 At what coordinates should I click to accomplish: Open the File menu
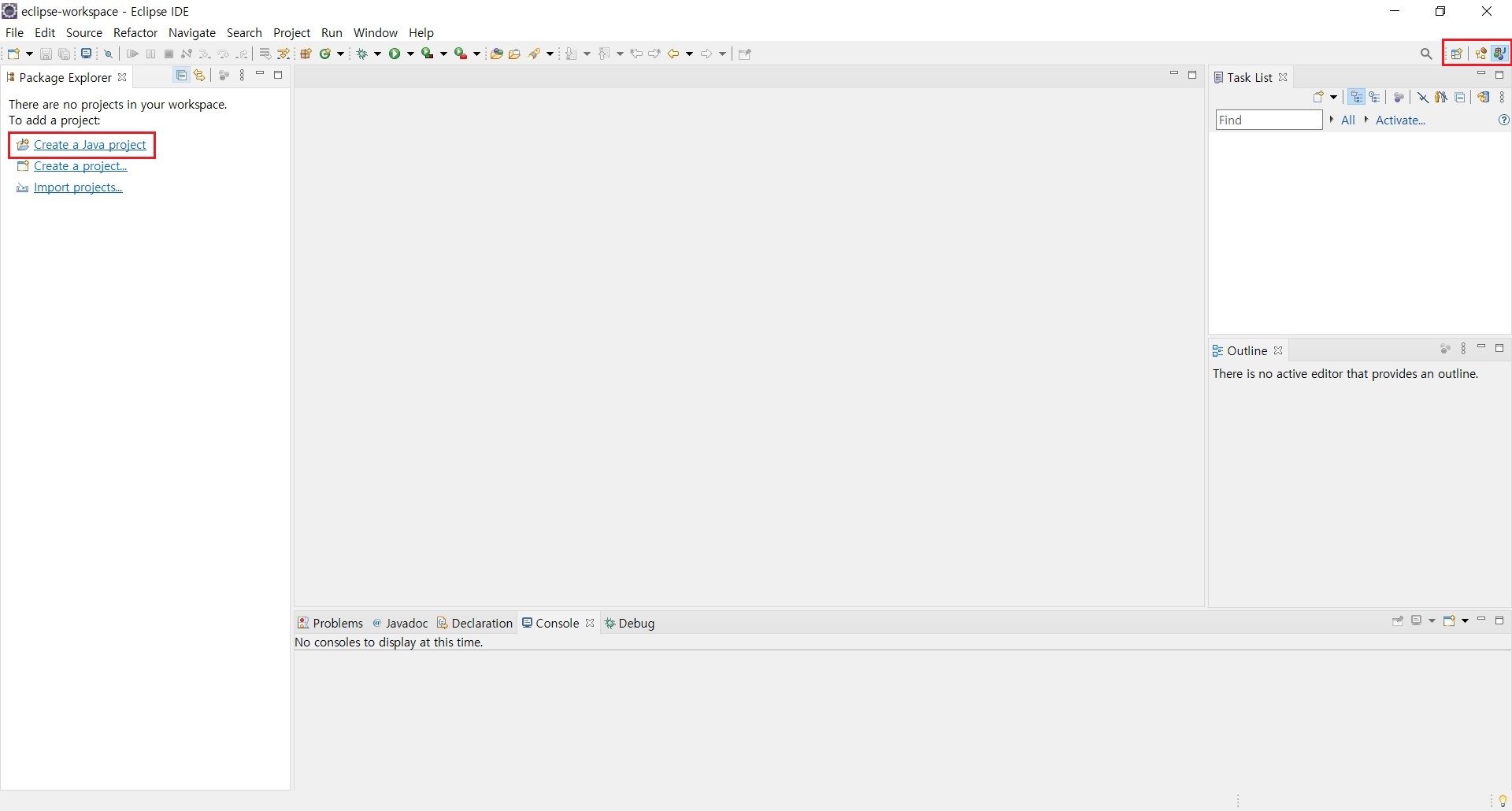point(14,32)
